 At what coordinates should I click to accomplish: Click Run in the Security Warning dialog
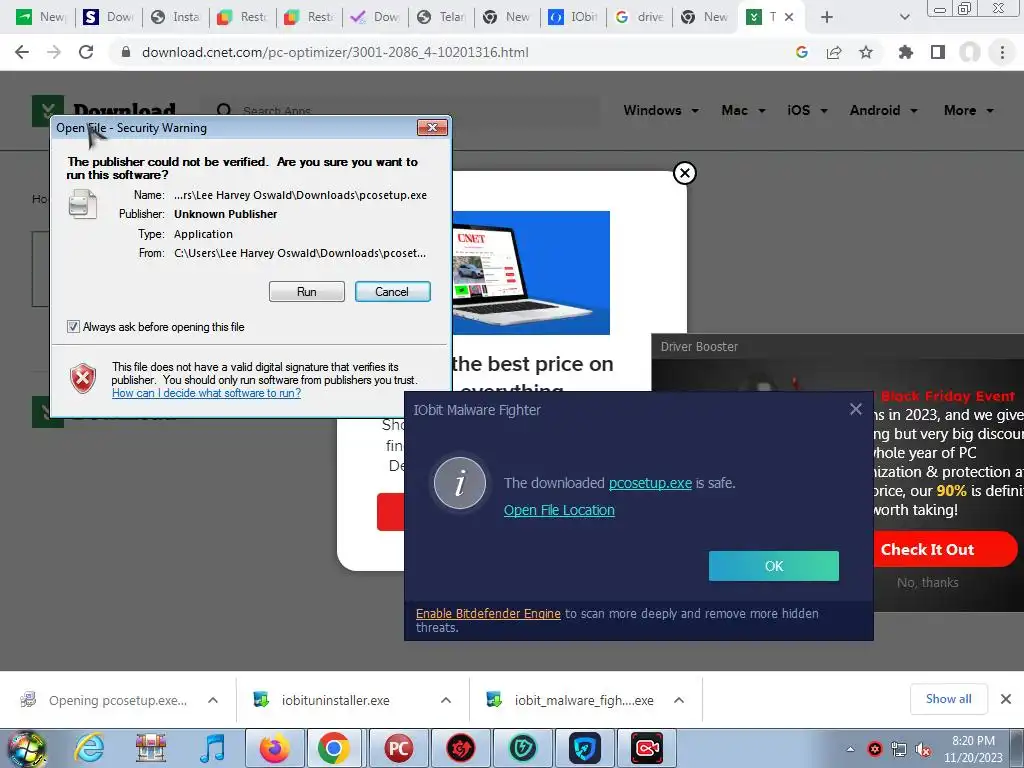[x=306, y=292]
